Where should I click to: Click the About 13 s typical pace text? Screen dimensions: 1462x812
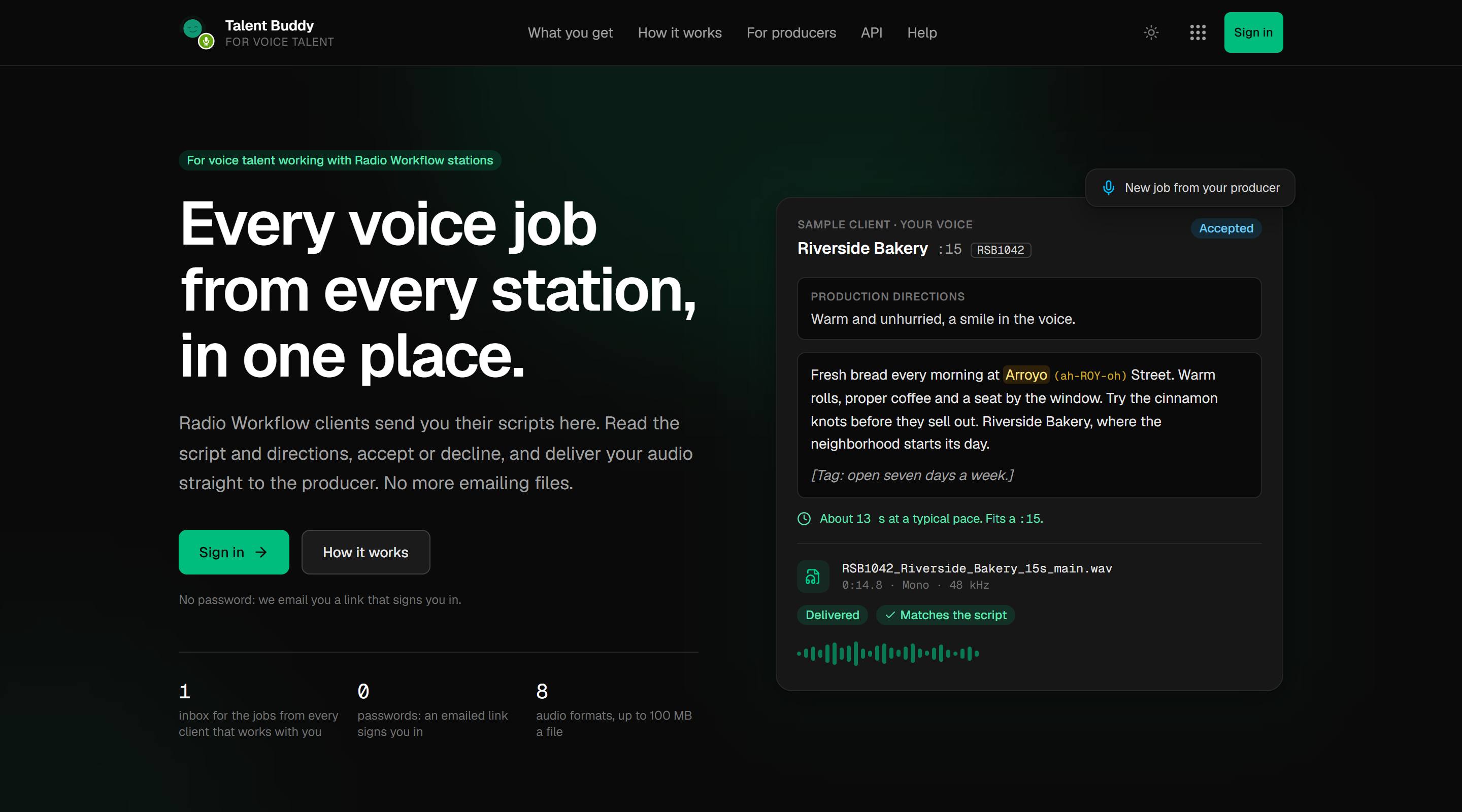[931, 519]
